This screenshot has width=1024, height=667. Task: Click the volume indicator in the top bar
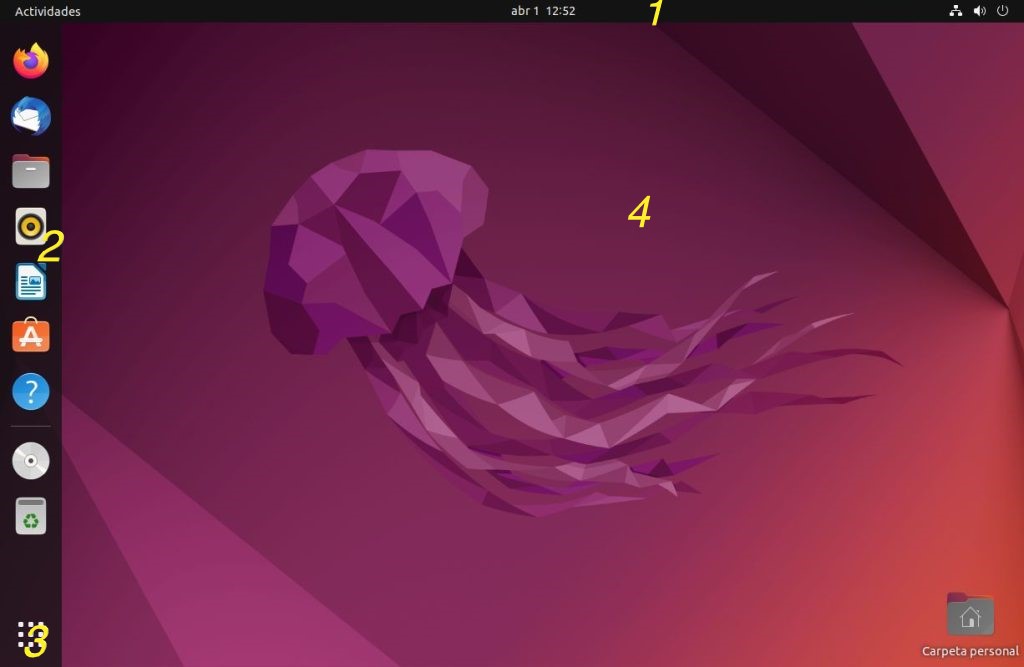point(978,11)
